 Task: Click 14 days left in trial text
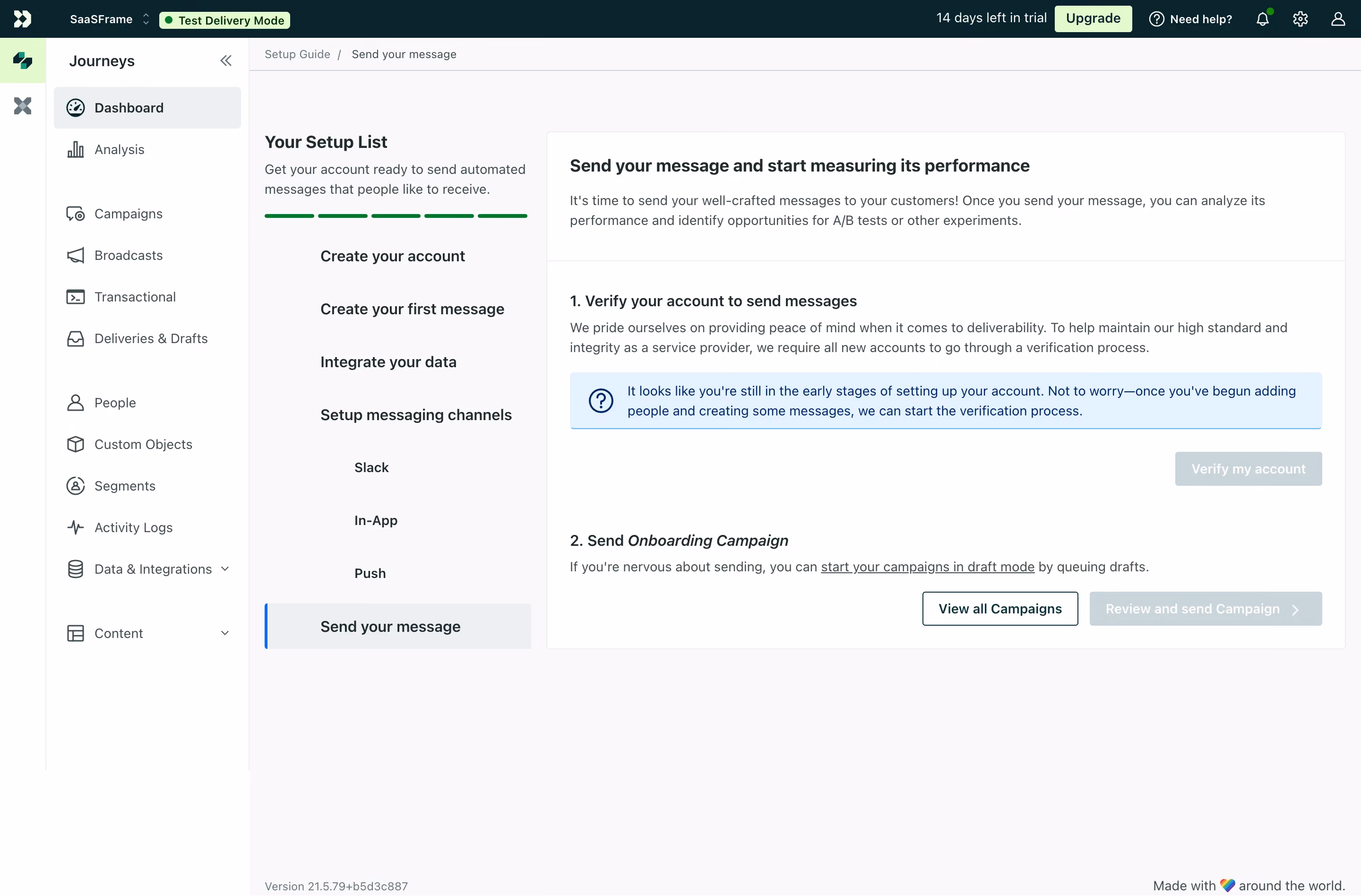[991, 18]
